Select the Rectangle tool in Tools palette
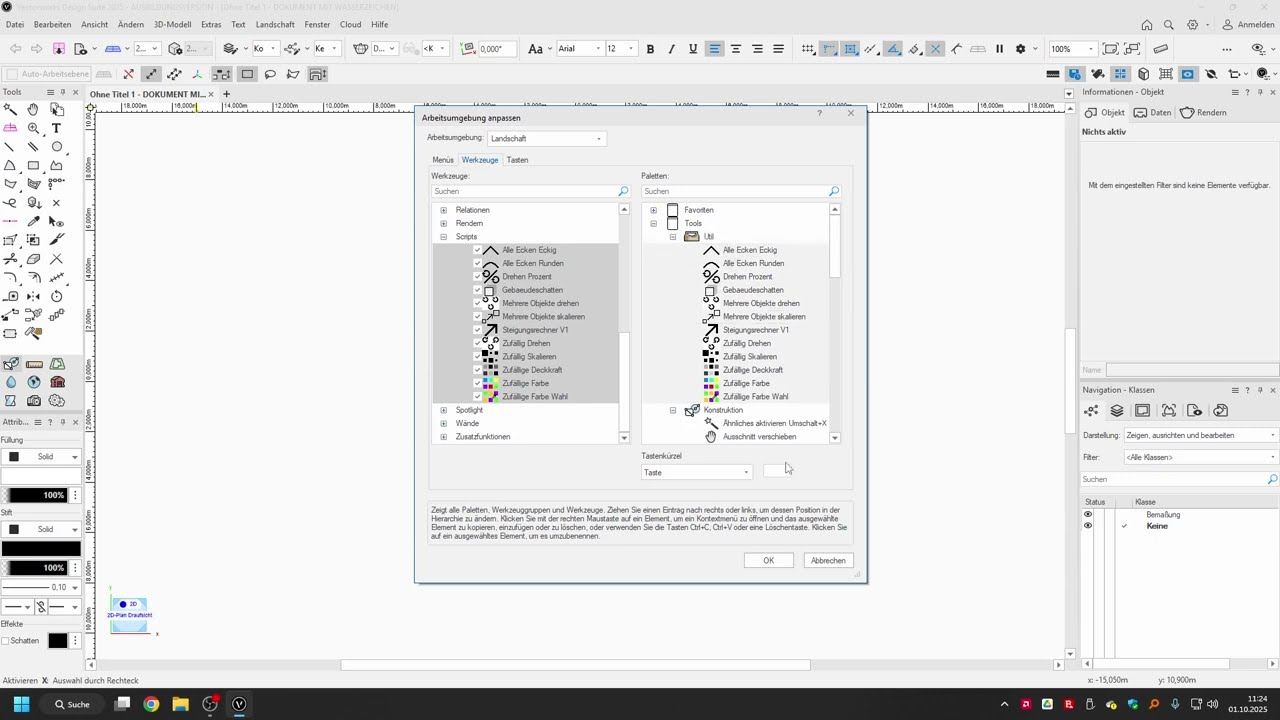1280x720 pixels. point(33,165)
